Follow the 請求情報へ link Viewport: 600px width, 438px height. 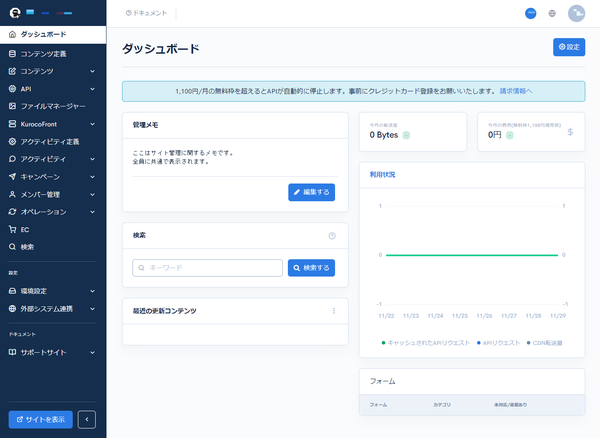pyautogui.click(x=516, y=91)
